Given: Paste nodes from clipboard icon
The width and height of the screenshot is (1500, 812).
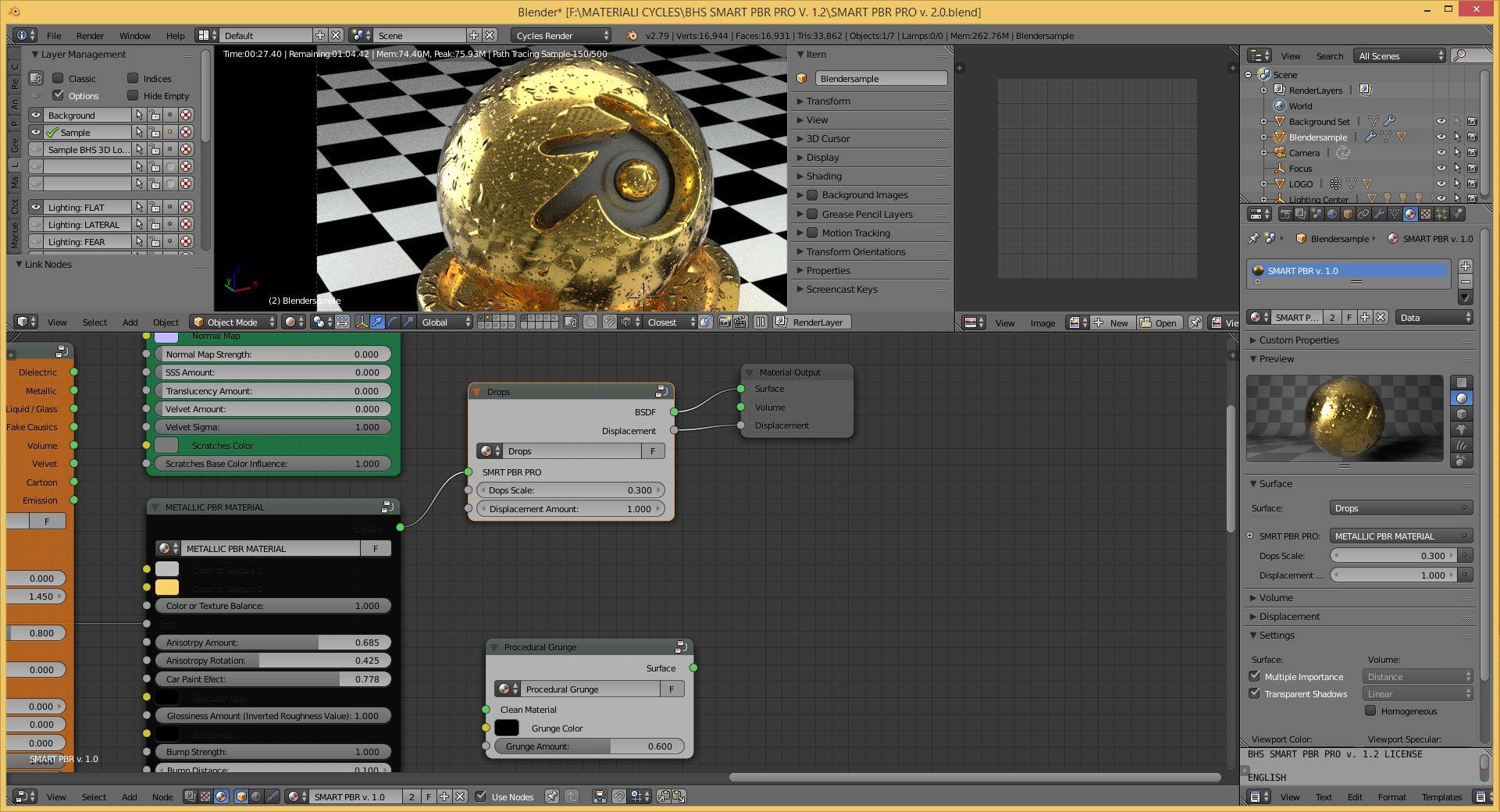Looking at the screenshot, I should [x=679, y=796].
